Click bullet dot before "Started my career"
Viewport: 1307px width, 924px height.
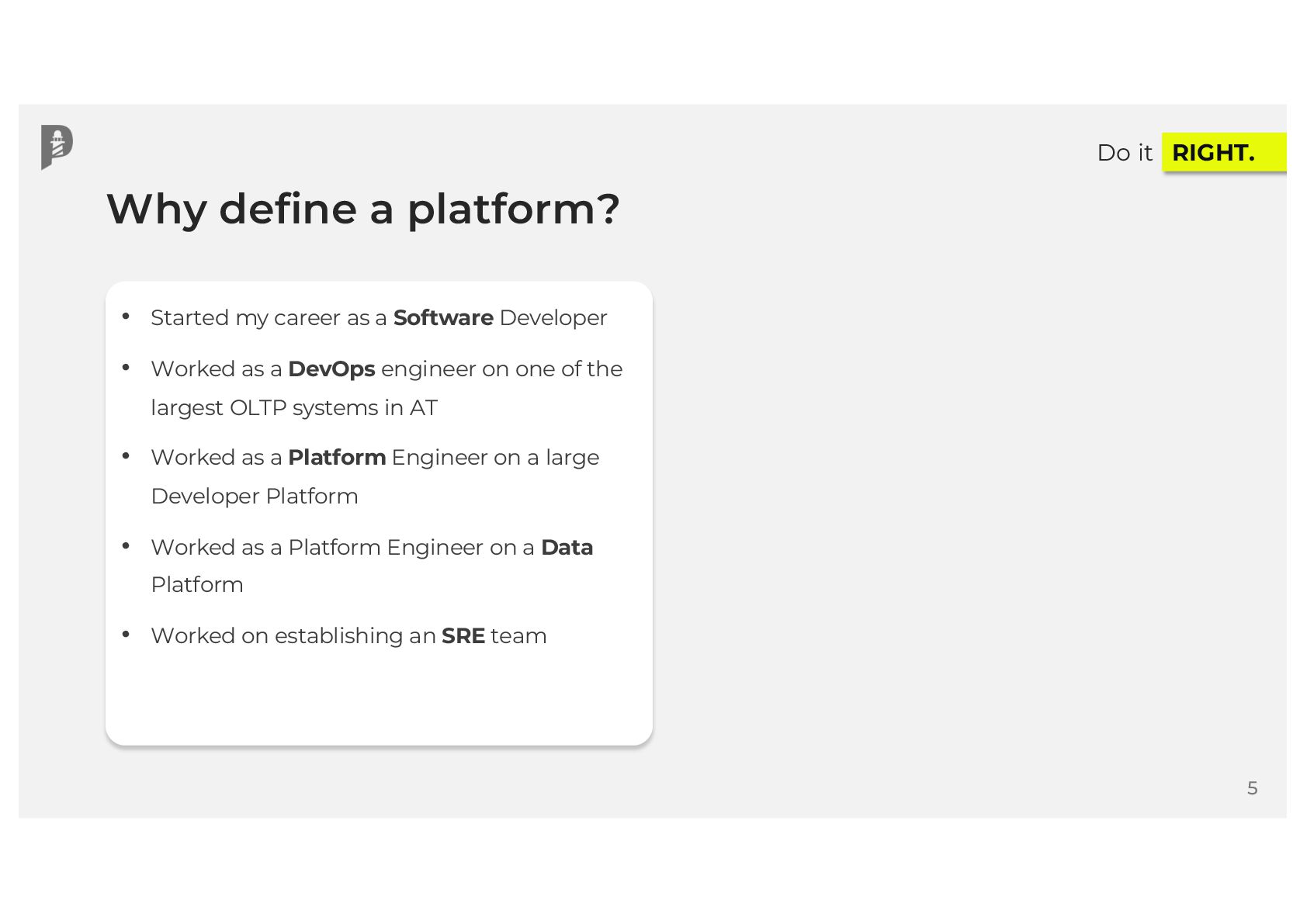click(x=126, y=317)
